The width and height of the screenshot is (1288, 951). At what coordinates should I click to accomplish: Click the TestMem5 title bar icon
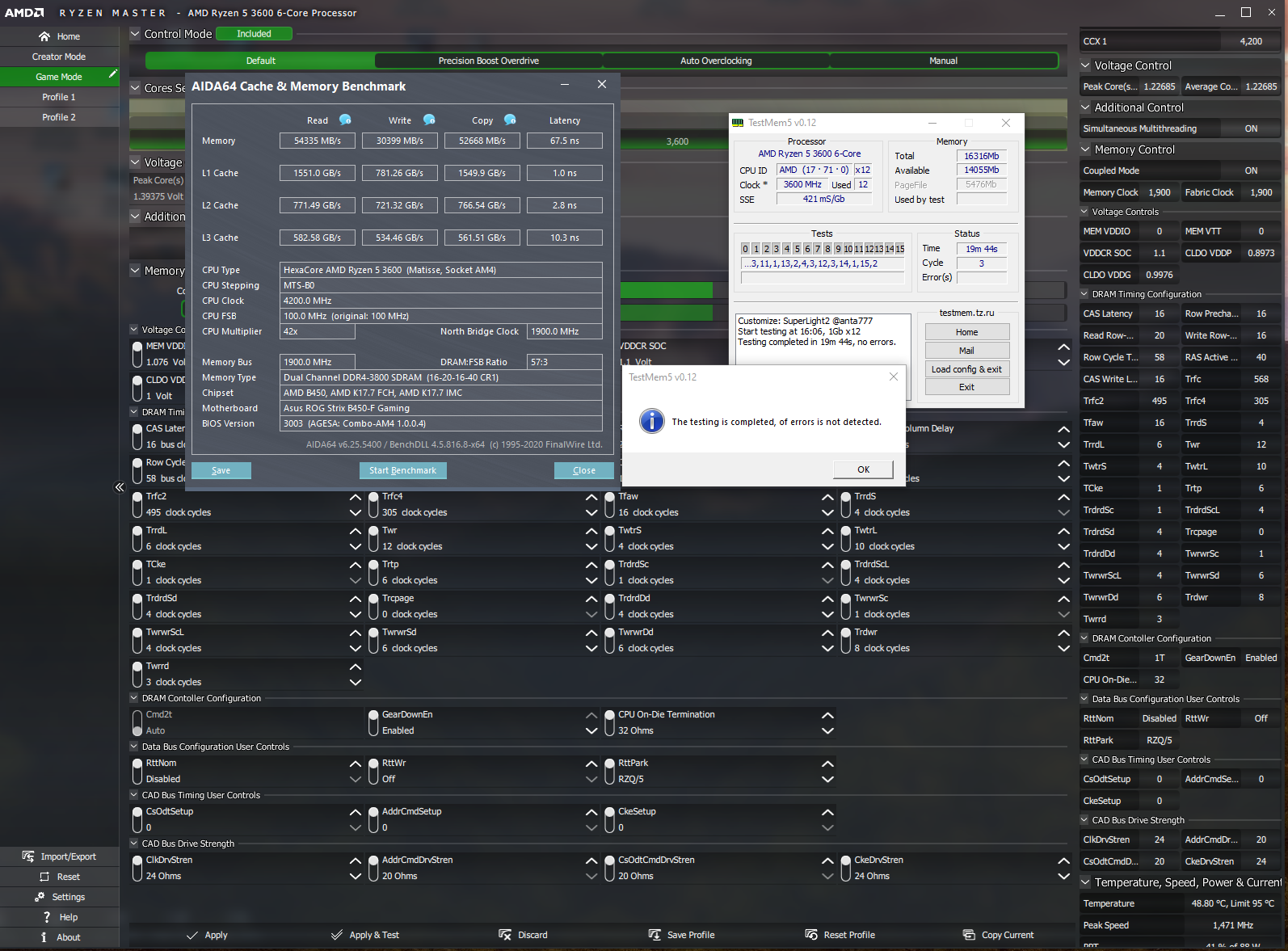pyautogui.click(x=738, y=123)
